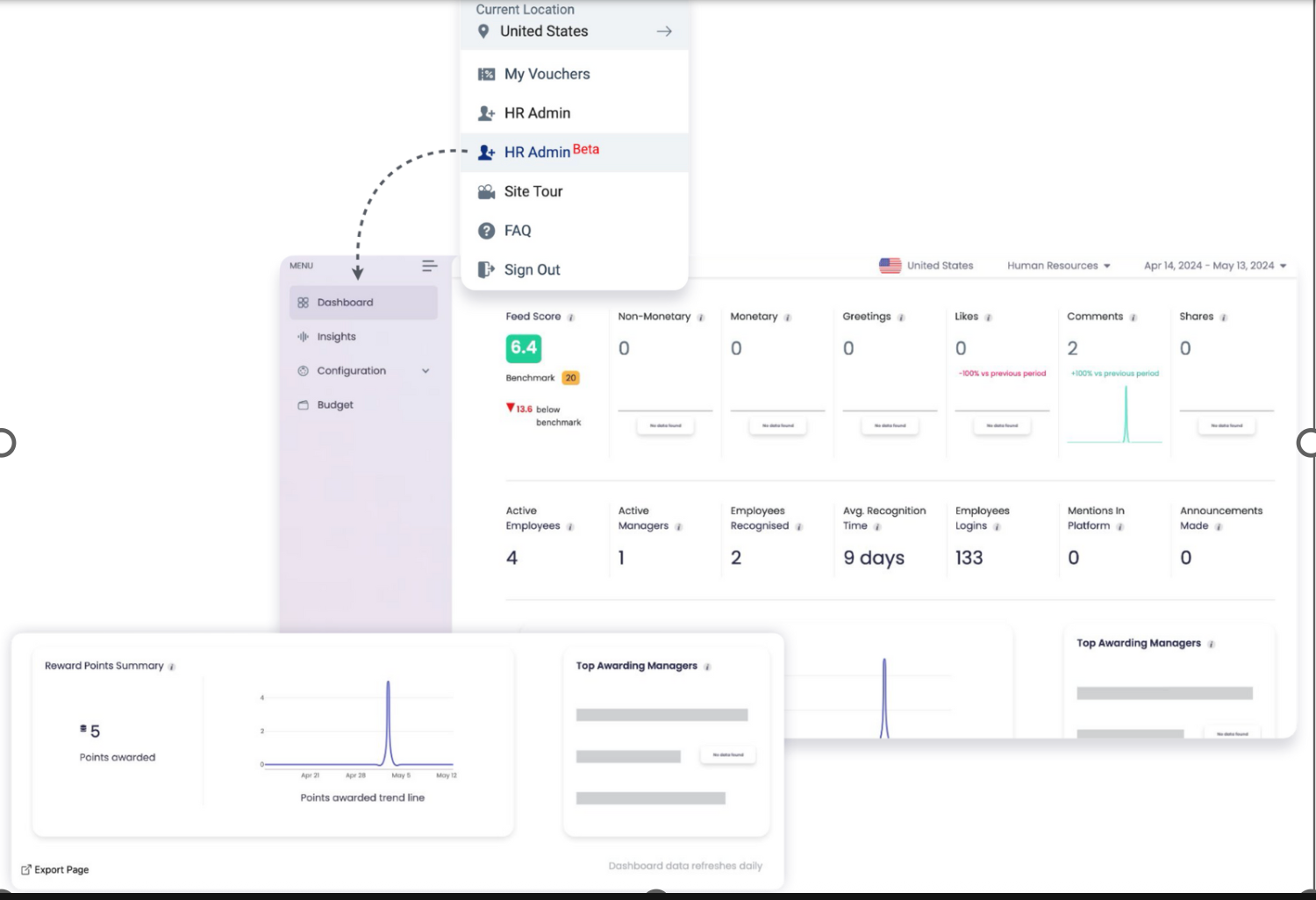Click the info icon beside Feed Score
The image size is (1316, 900).
(571, 317)
